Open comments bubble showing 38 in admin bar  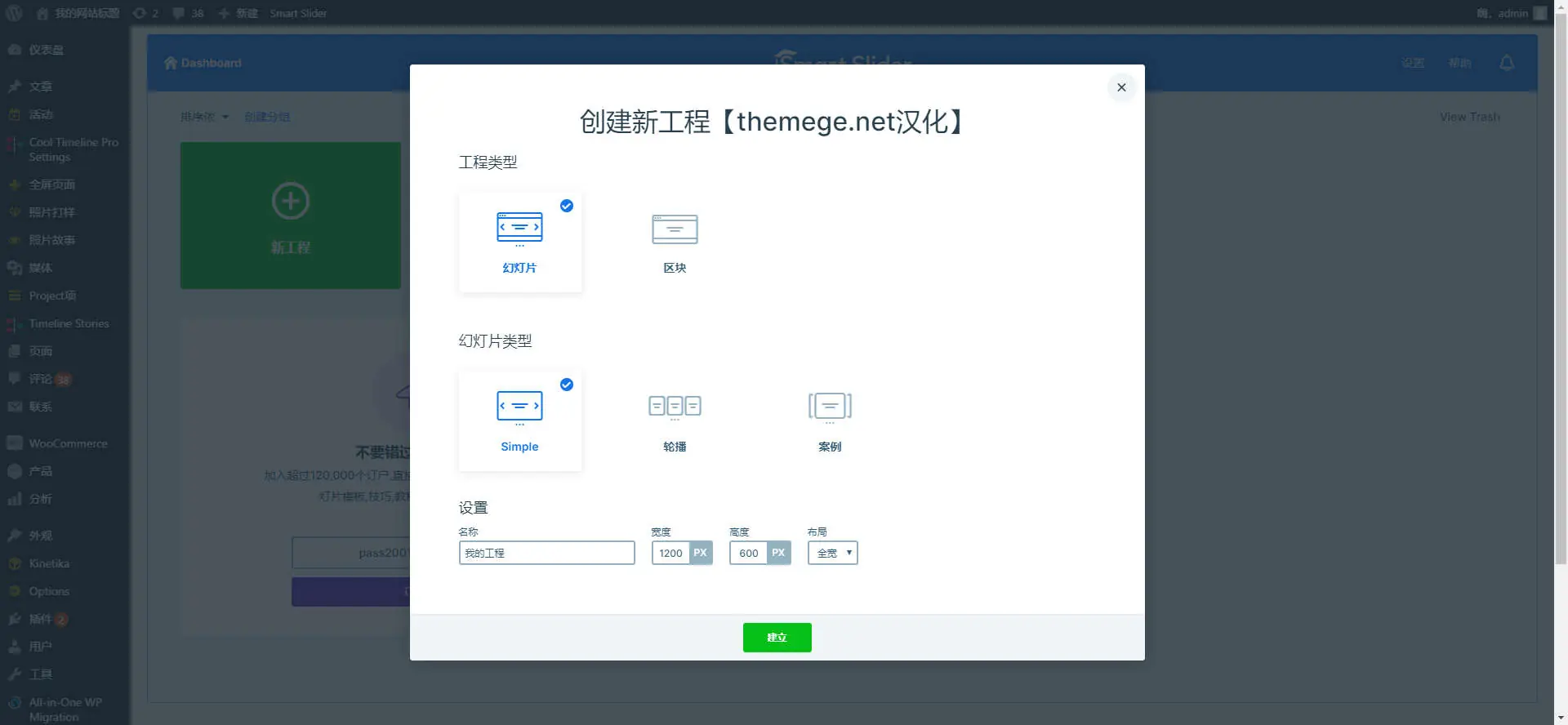[x=188, y=13]
